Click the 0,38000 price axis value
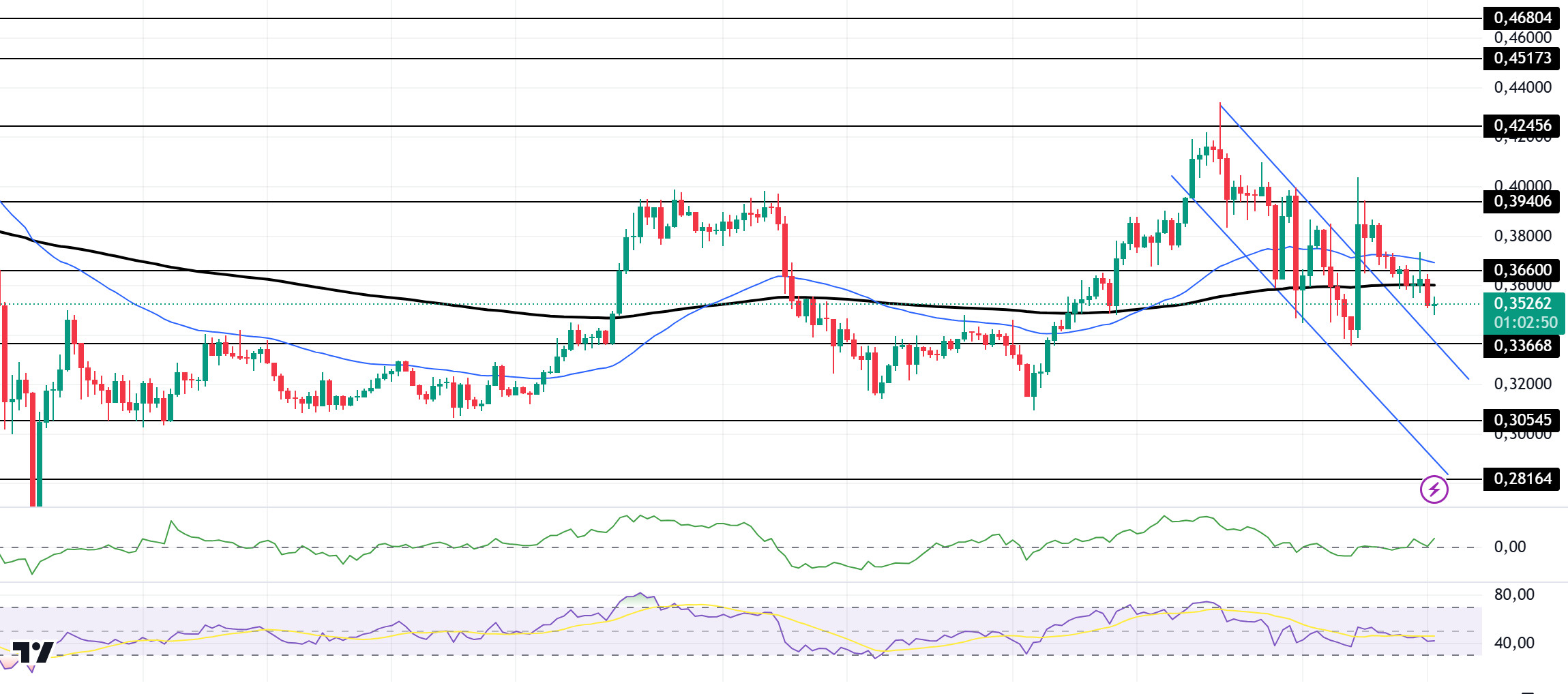Viewport: 1568px width, 694px height. click(1523, 236)
